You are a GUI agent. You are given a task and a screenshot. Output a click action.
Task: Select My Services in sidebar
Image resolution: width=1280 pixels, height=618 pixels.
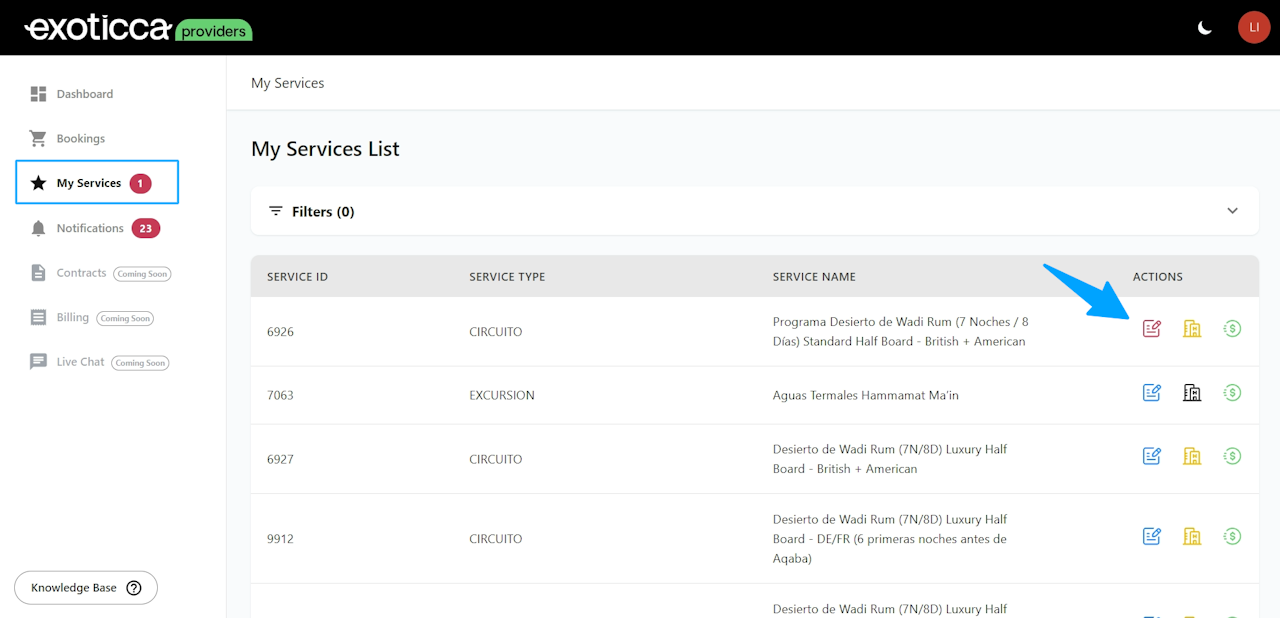(x=97, y=182)
